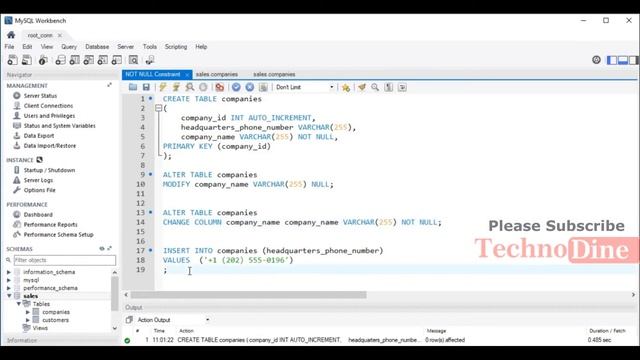This screenshot has width=640, height=360.
Task: Expand the customers table node
Action: pyautogui.click(x=28, y=320)
